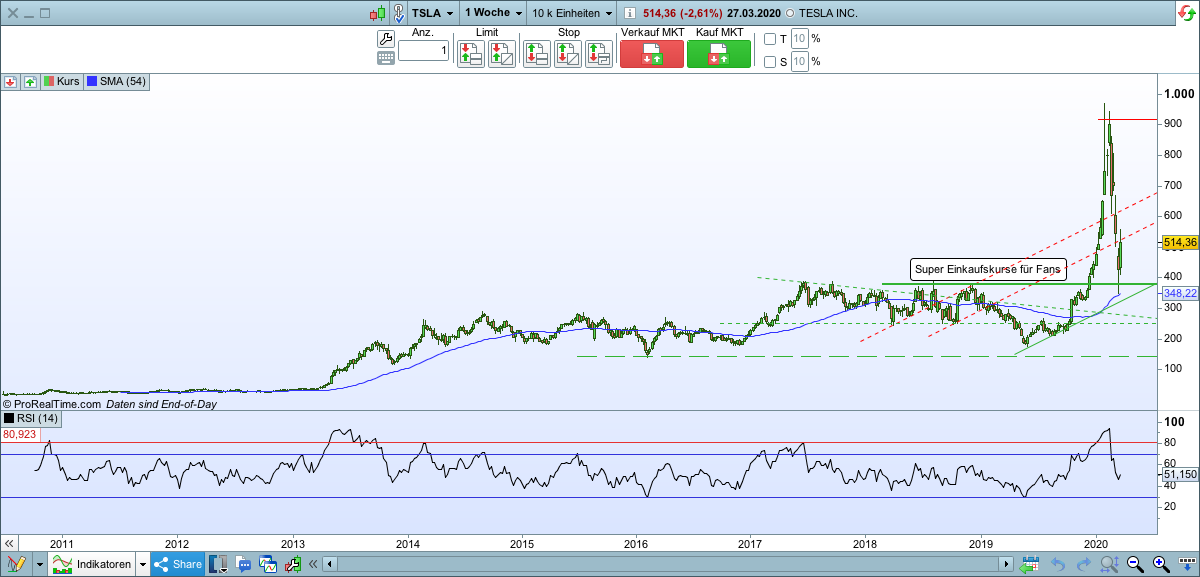Screen dimensions: 1200x577
Task: Click the T percent value field
Action: click(x=799, y=39)
